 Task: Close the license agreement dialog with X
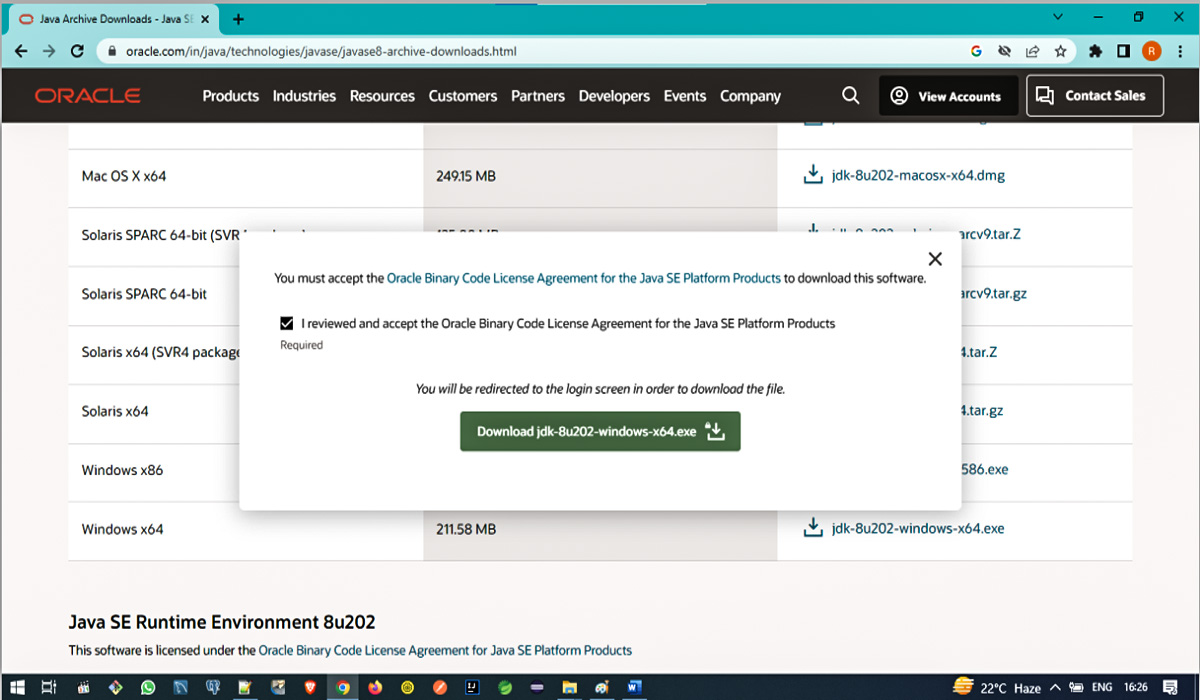[x=935, y=259]
